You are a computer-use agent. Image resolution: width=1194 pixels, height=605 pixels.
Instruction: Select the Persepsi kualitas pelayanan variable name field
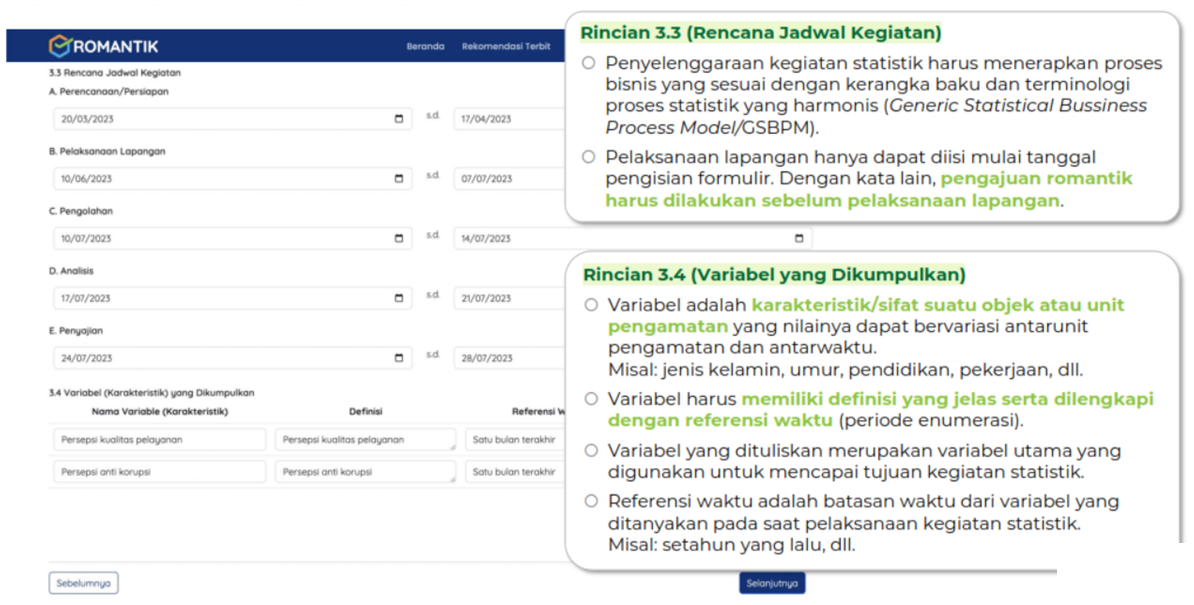160,440
